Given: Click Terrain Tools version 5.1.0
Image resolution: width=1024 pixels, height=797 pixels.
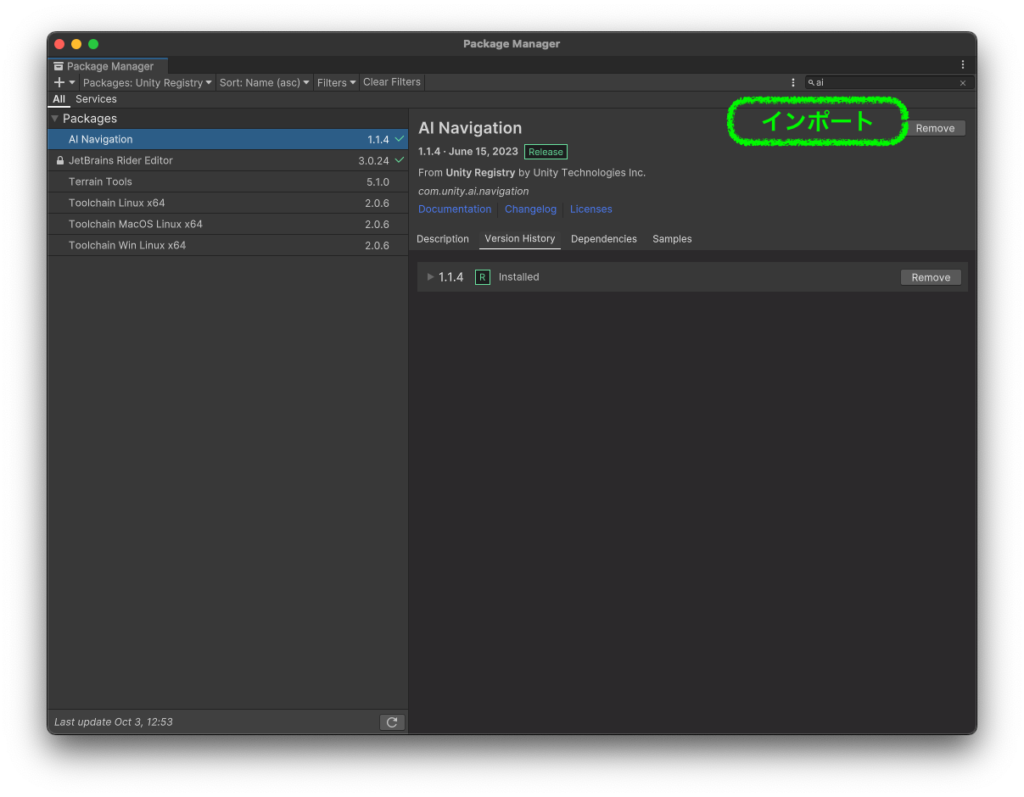Looking at the screenshot, I should (377, 182).
